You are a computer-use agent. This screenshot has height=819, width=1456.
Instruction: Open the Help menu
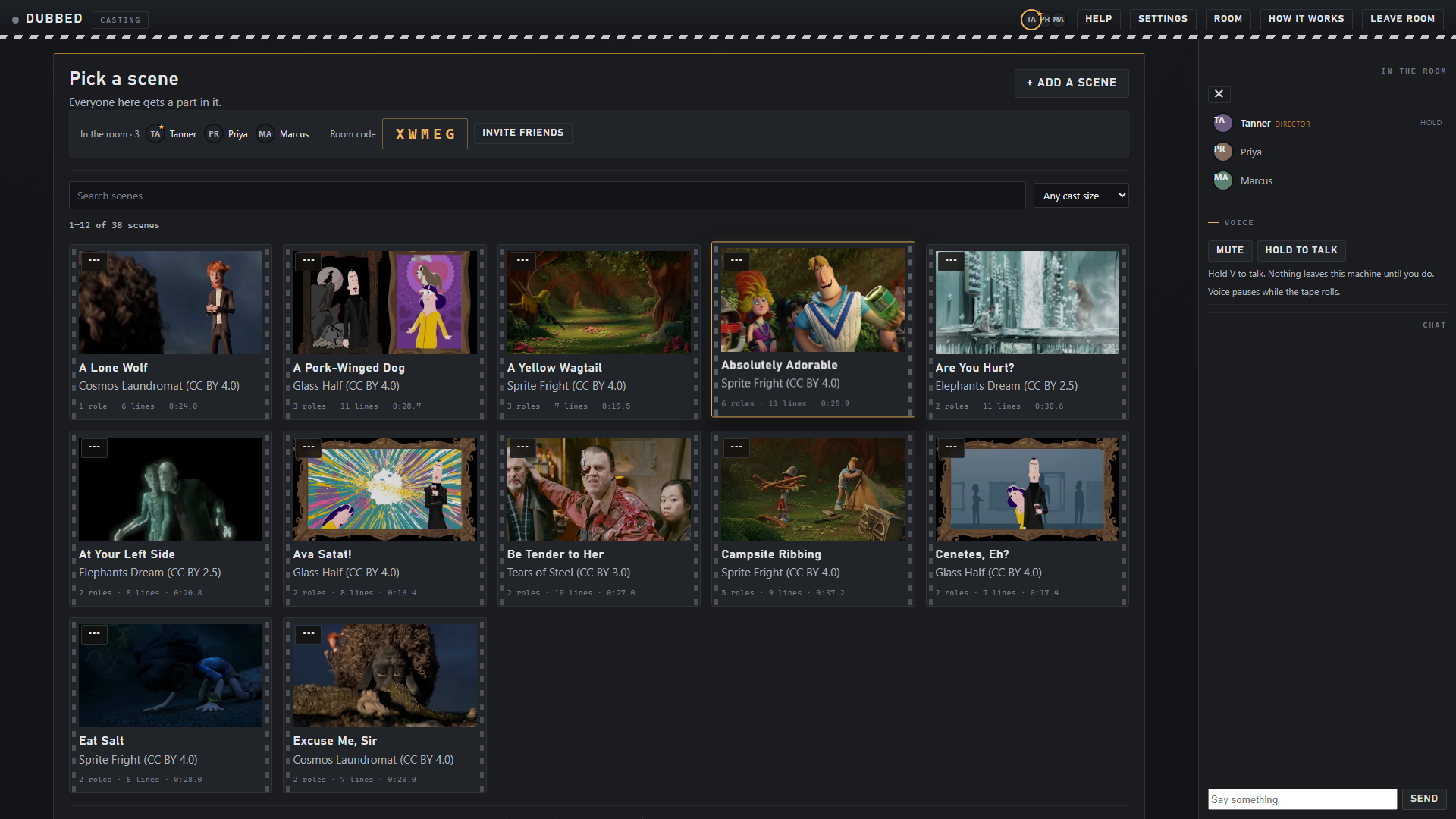(x=1098, y=19)
